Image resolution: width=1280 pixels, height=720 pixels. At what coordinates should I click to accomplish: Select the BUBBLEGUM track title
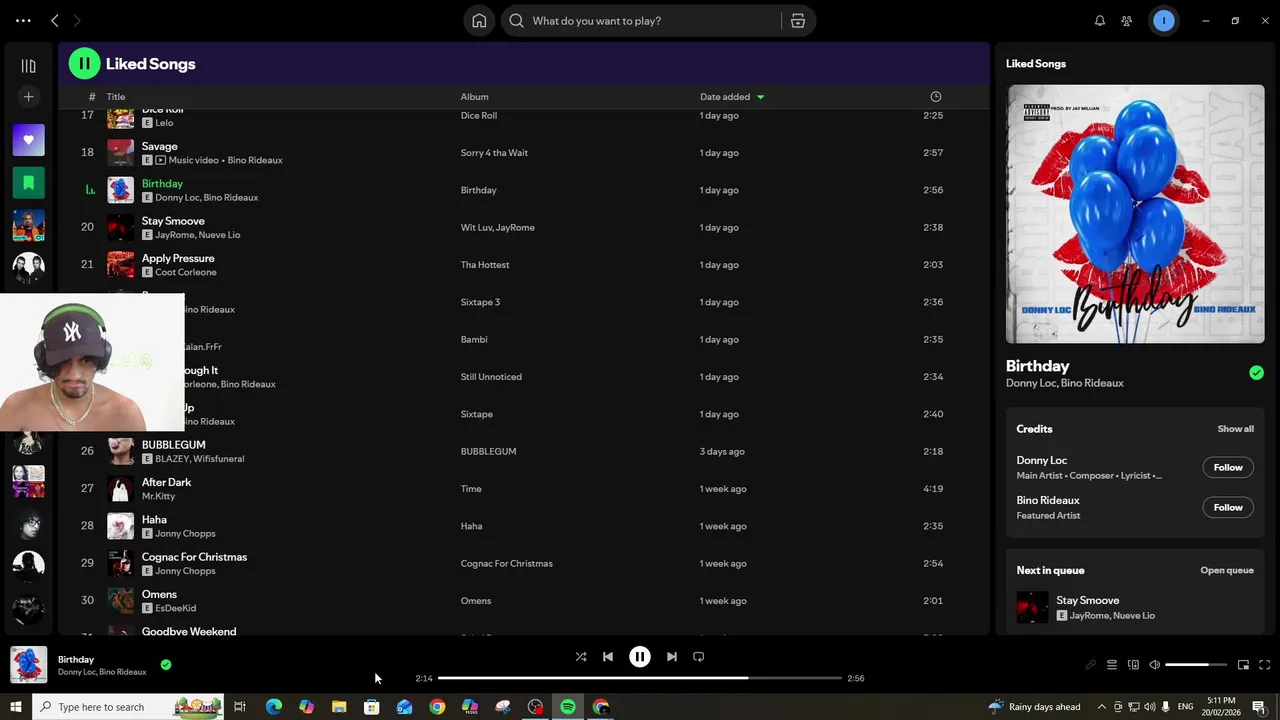click(173, 445)
